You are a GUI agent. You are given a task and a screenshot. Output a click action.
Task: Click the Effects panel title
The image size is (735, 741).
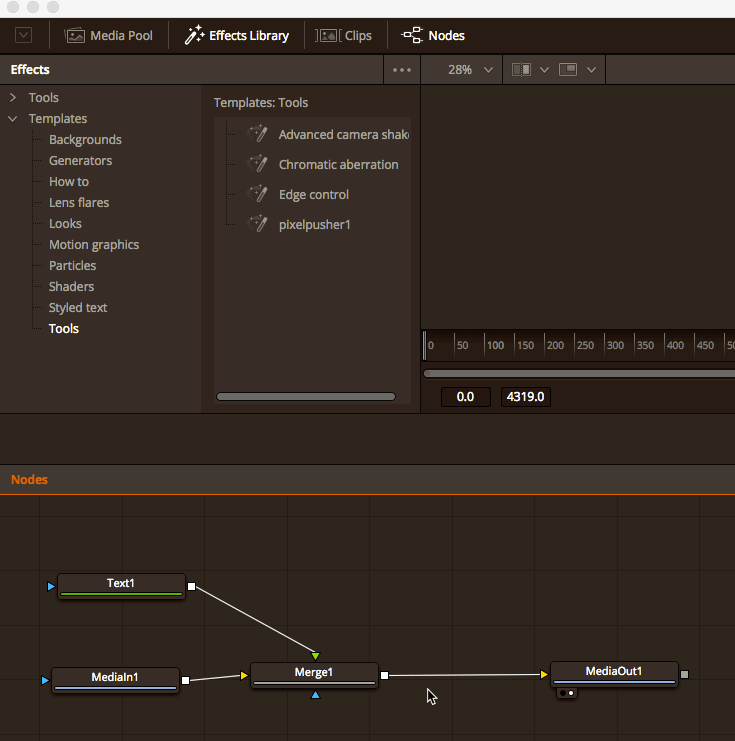tap(30, 69)
